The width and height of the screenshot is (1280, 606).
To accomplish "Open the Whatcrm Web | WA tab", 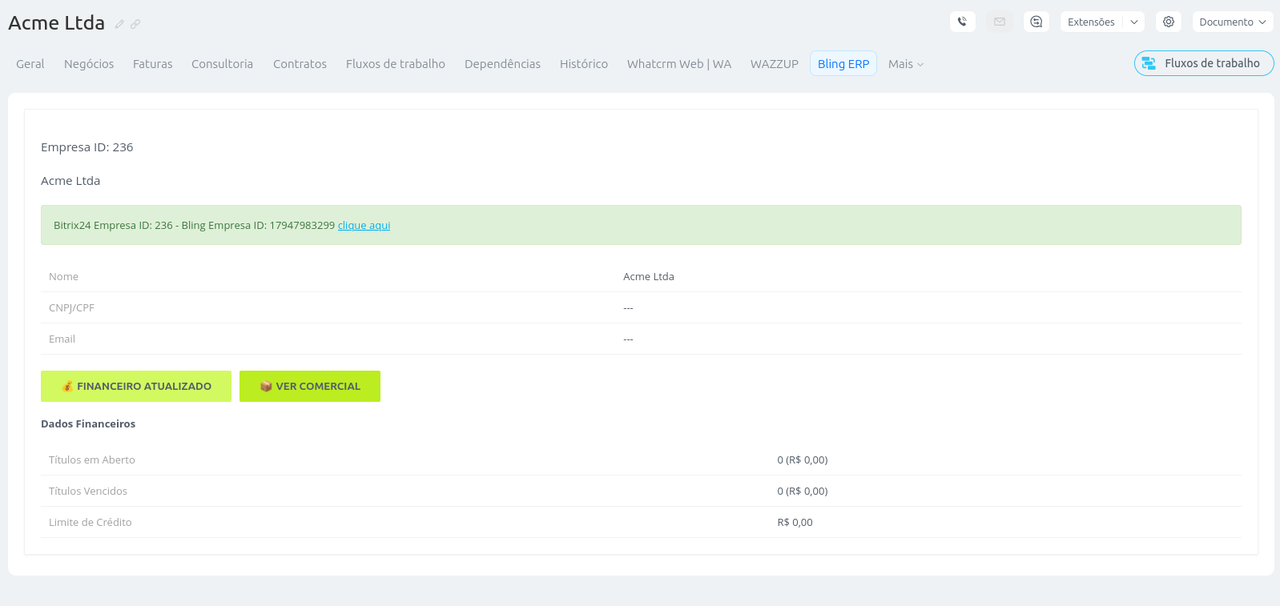I will pyautogui.click(x=679, y=64).
